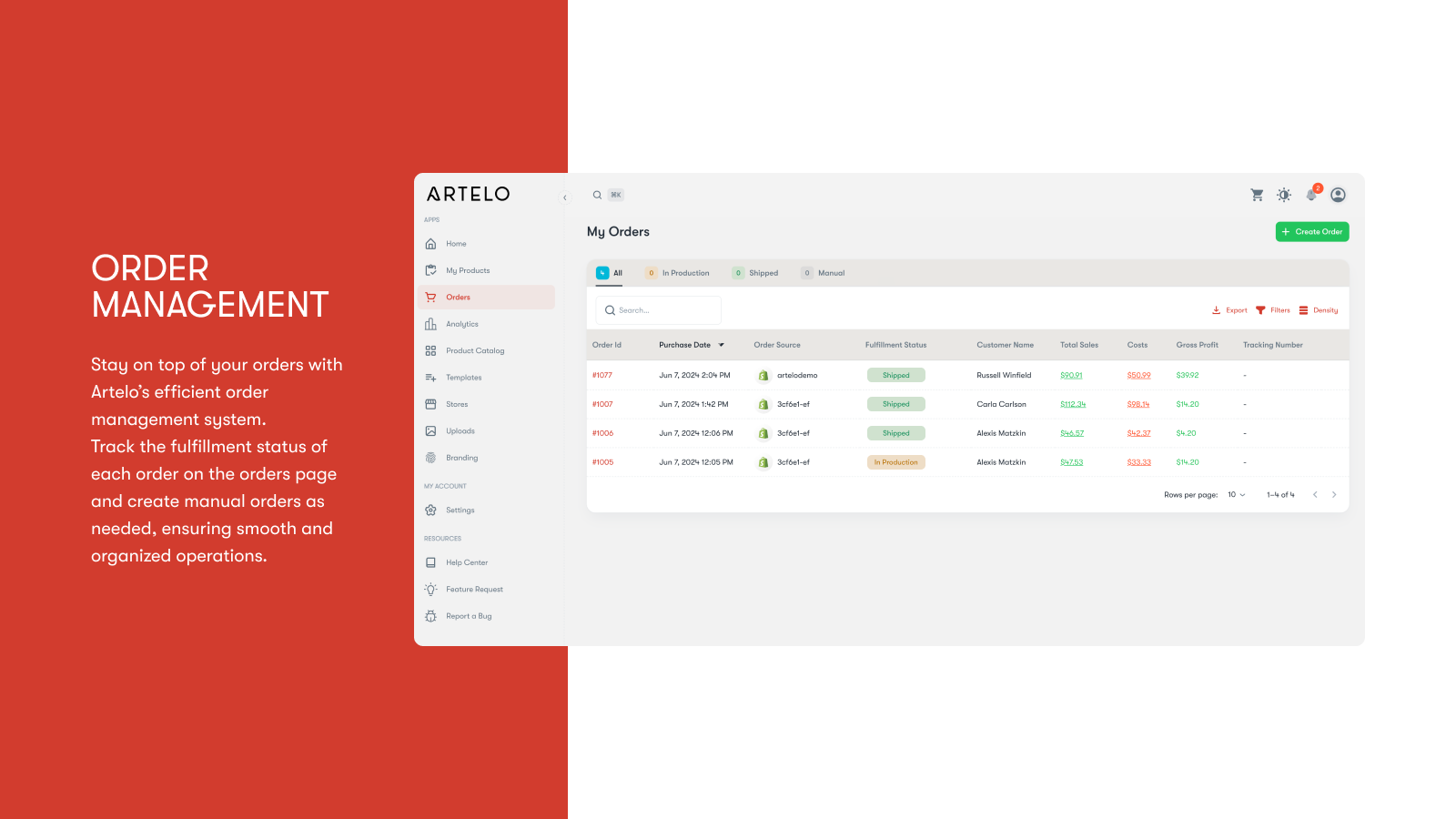Screen dimensions: 1456x819
Task: Open order #1007 link
Action: [602, 404]
